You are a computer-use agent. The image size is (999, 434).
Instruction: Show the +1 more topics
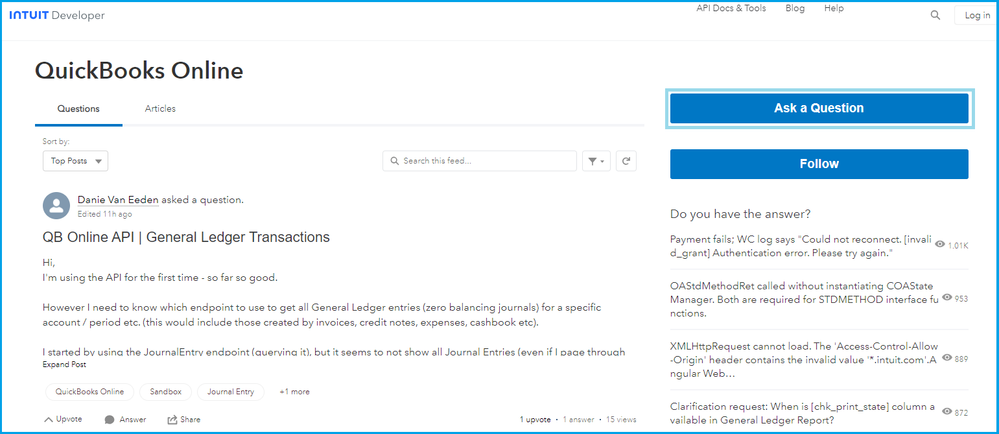point(294,392)
